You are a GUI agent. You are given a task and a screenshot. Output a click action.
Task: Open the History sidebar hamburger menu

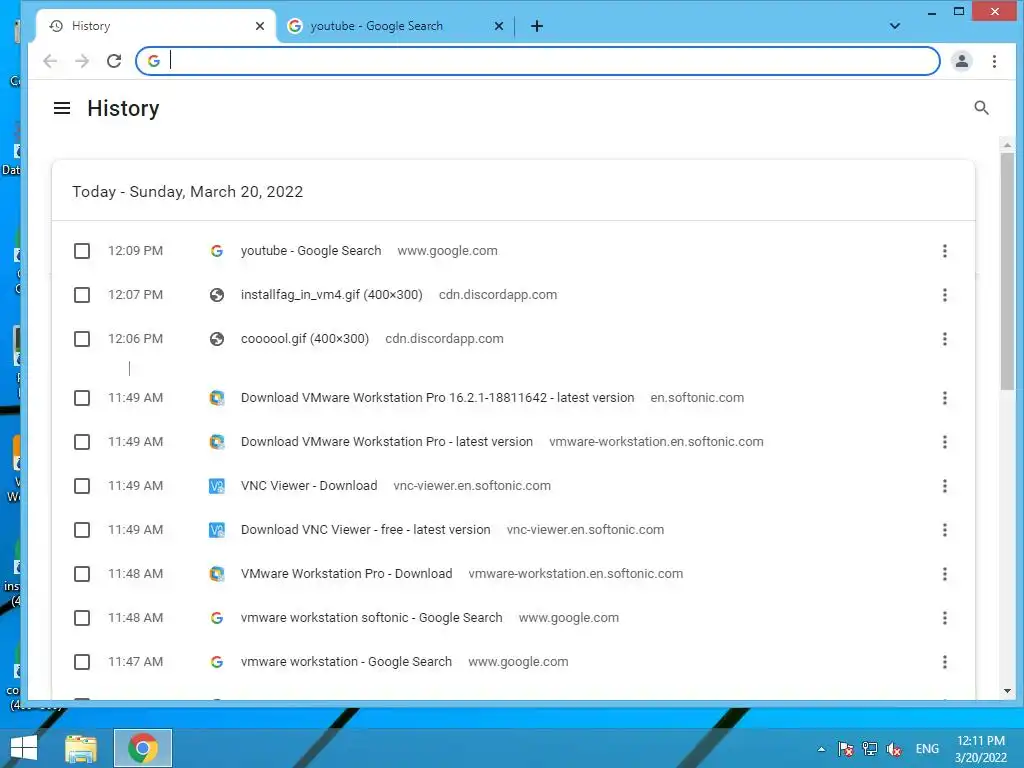pos(61,108)
